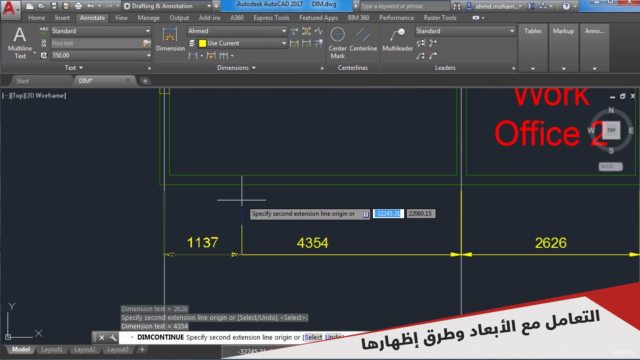The width and height of the screenshot is (640, 360).
Task: Click the wrench customize icon on command line
Action: point(113,338)
